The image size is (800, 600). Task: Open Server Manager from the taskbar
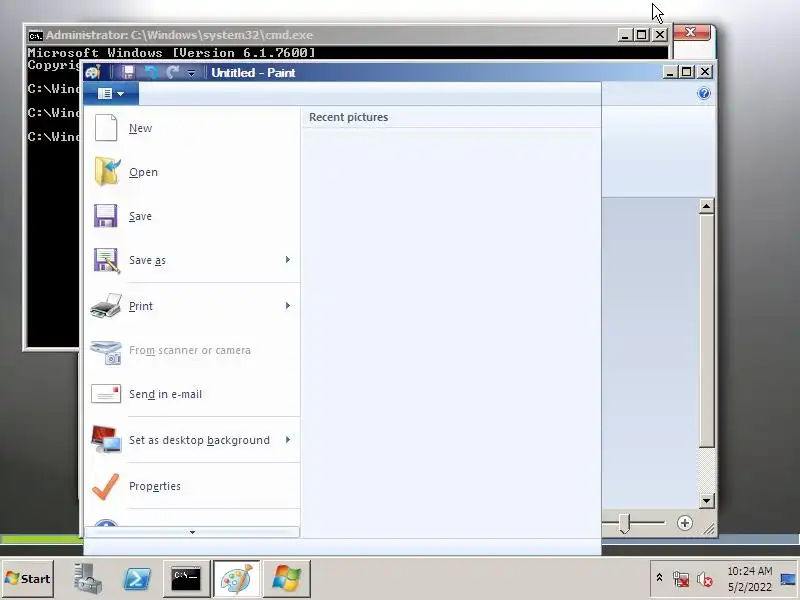[87, 579]
